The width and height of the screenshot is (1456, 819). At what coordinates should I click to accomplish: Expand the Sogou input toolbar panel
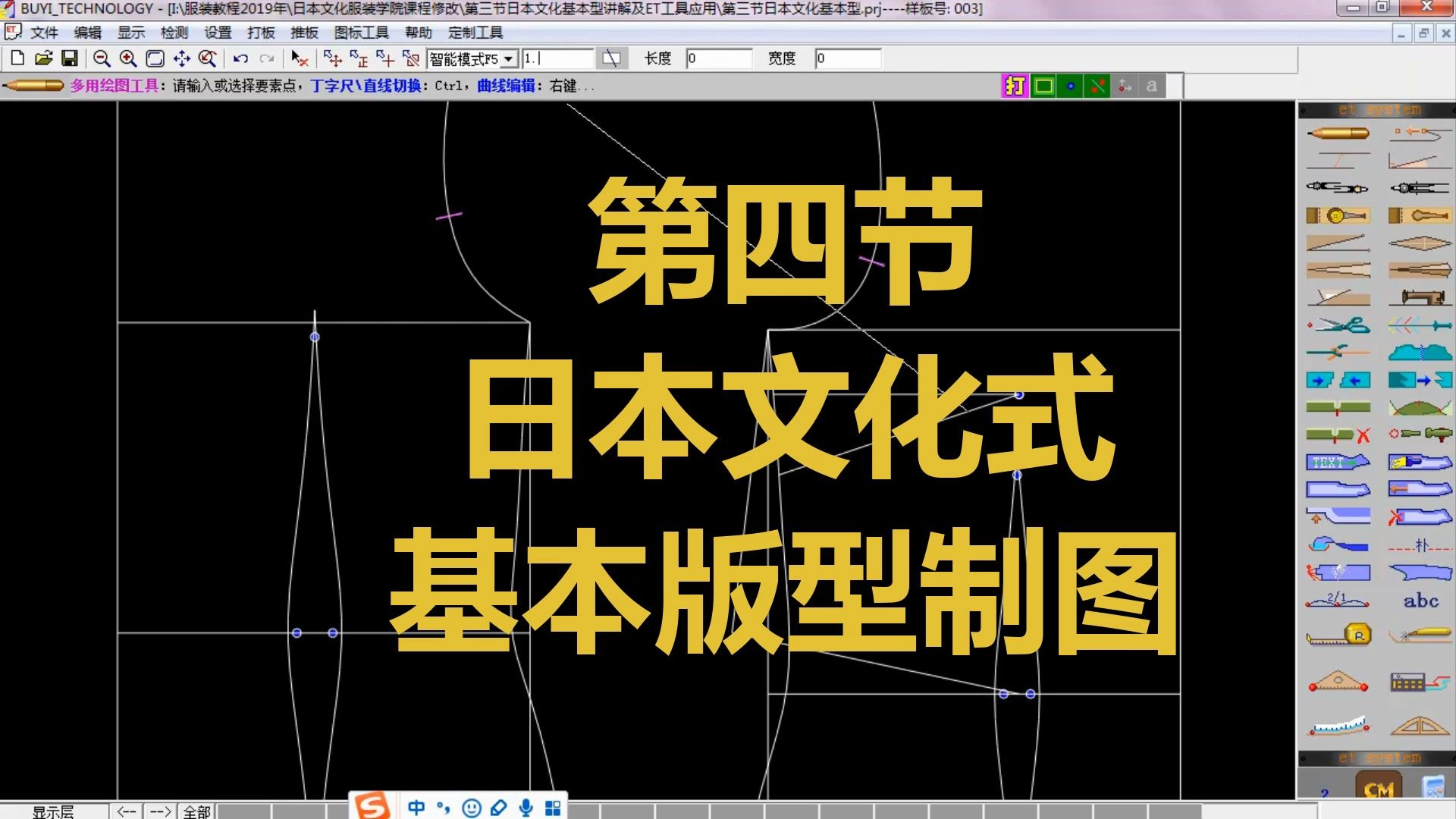pyautogui.click(x=551, y=807)
